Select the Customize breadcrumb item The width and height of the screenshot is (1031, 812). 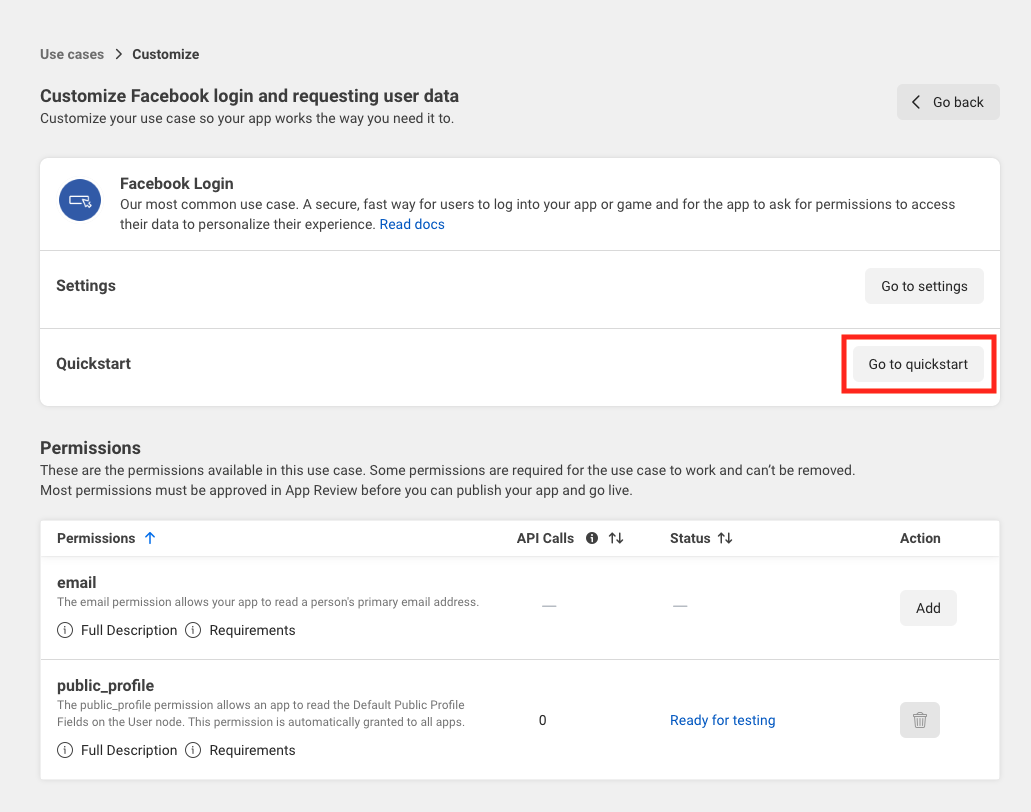tap(165, 54)
